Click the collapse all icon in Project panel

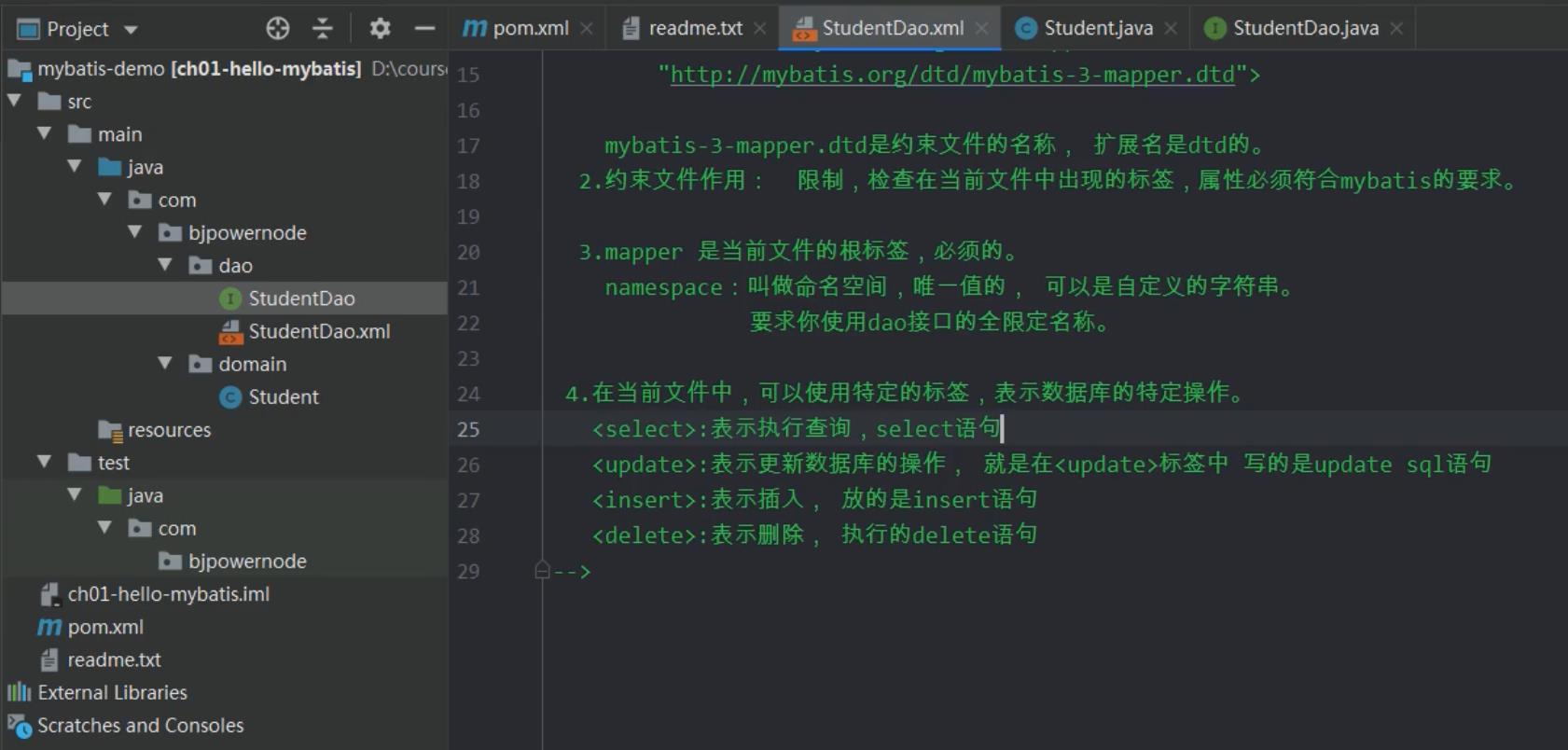[322, 29]
